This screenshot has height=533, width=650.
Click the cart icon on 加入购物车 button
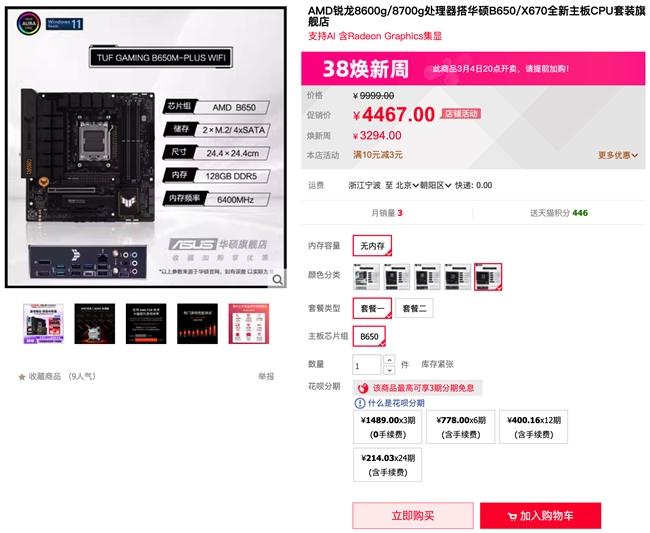(512, 516)
